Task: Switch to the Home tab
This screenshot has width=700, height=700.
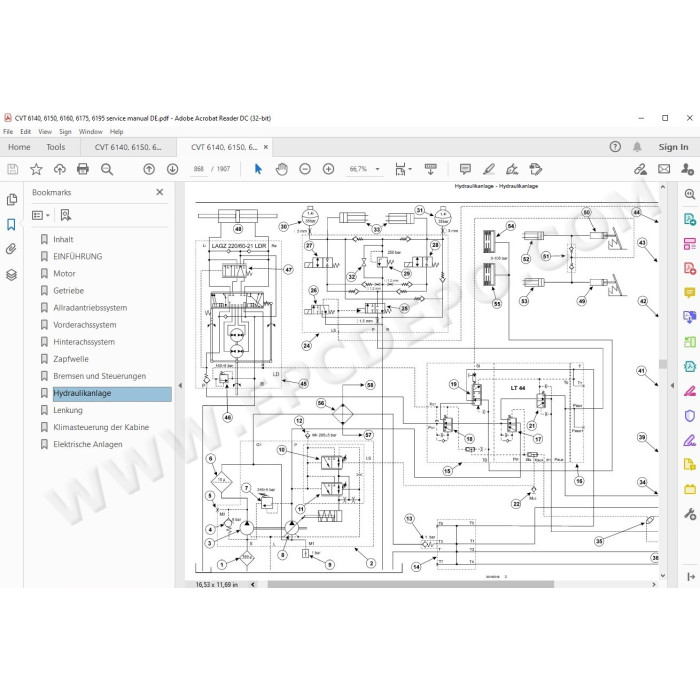Action: (19, 147)
